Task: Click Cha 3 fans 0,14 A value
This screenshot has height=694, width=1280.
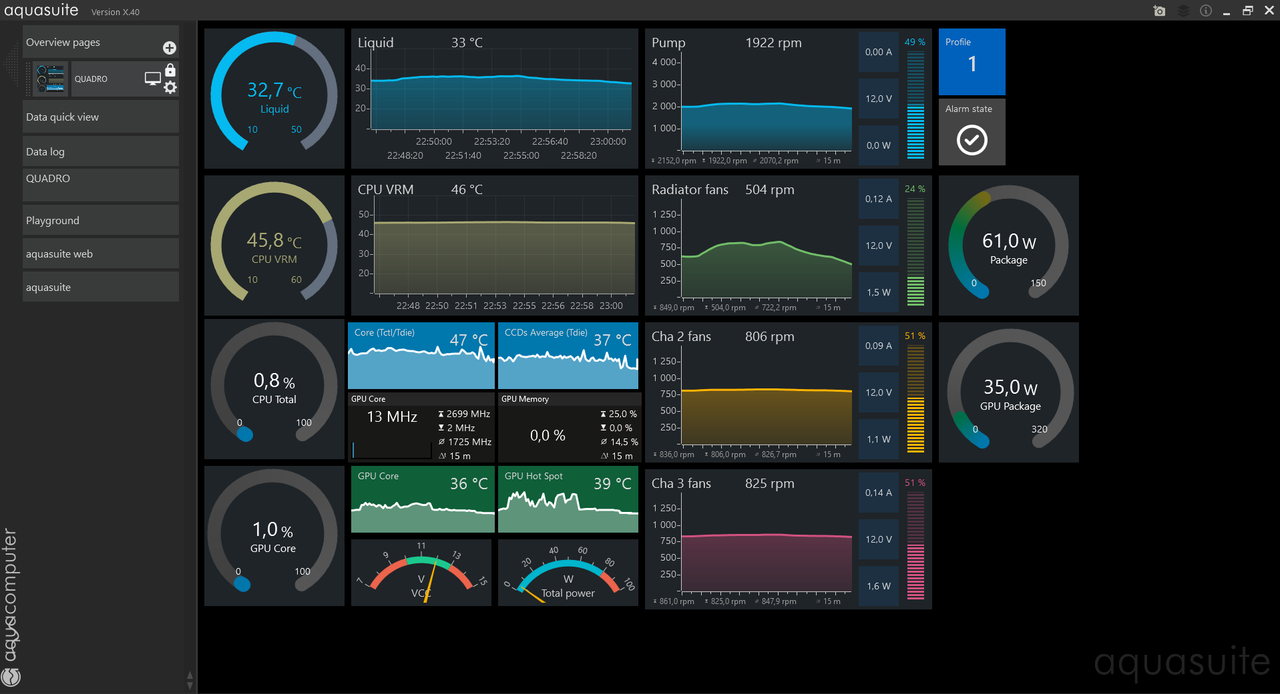Action: [x=879, y=493]
